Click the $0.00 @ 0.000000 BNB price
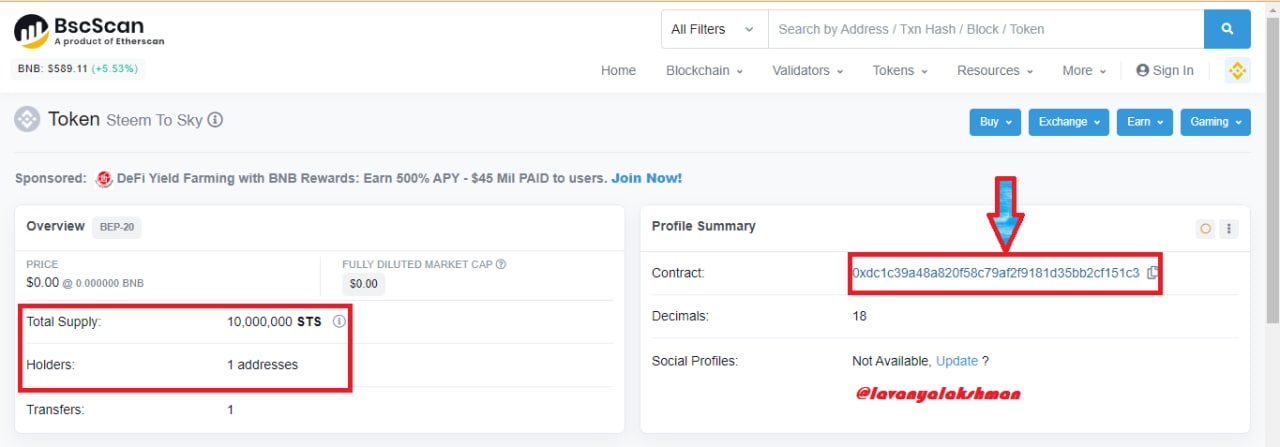The image size is (1280, 447). point(85,282)
